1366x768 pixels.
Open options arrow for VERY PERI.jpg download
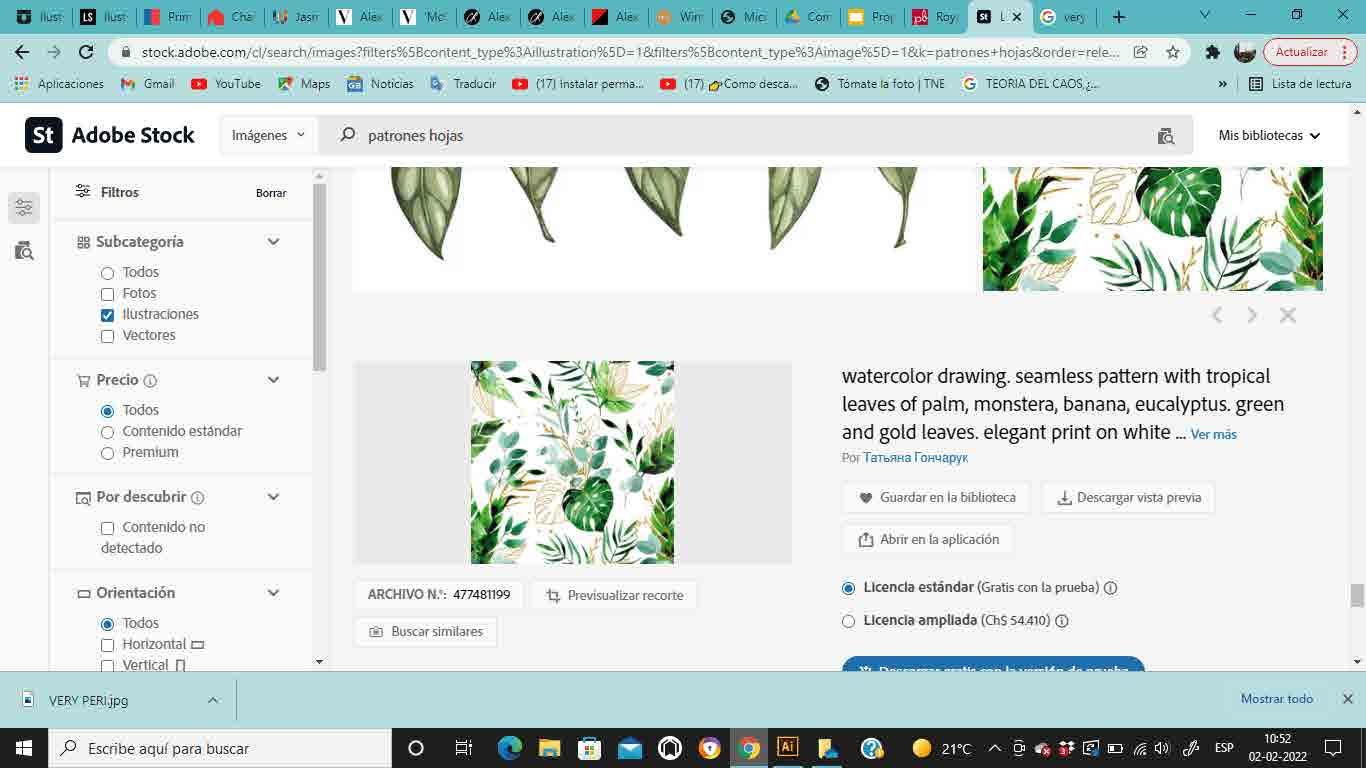(213, 700)
